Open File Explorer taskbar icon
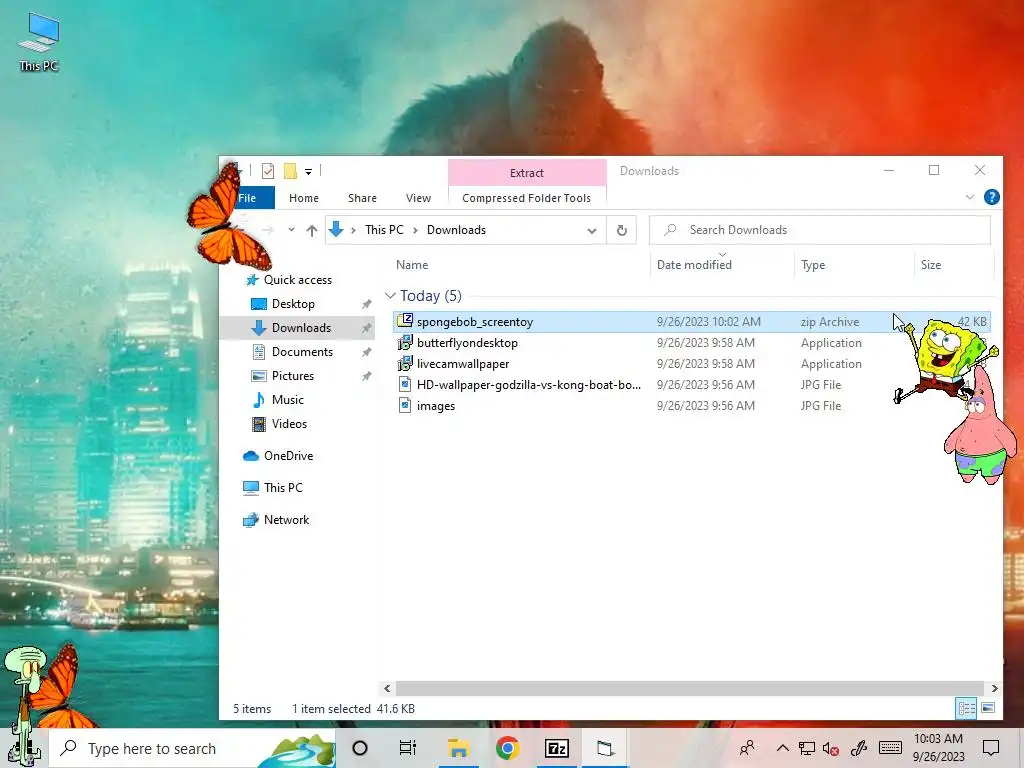The width and height of the screenshot is (1024, 768). [x=458, y=748]
